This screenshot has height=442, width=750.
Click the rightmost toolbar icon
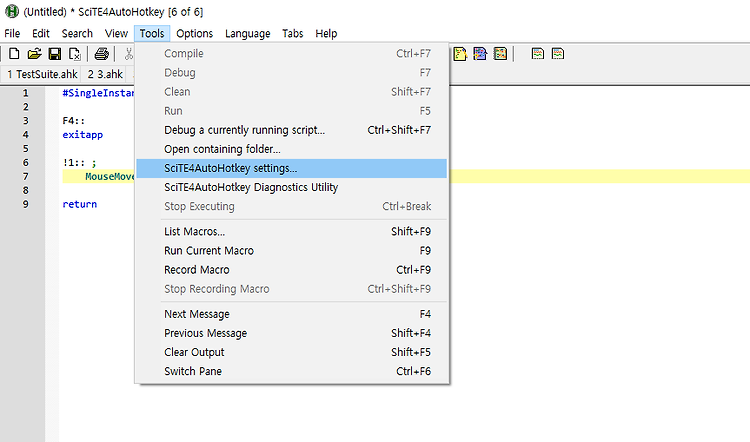point(558,54)
